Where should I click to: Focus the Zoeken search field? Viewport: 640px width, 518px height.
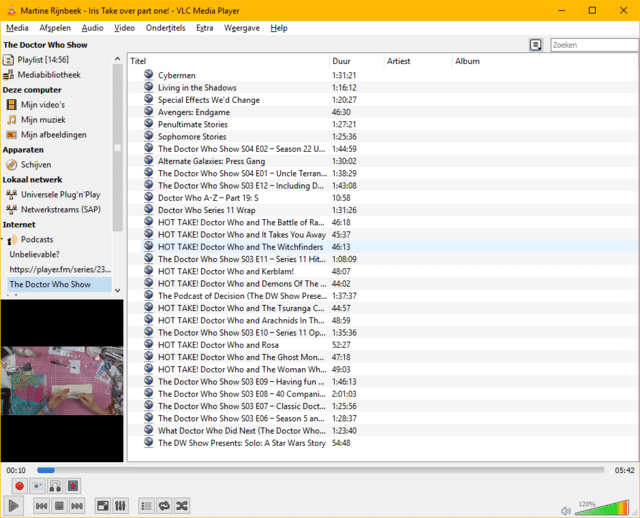(594, 45)
